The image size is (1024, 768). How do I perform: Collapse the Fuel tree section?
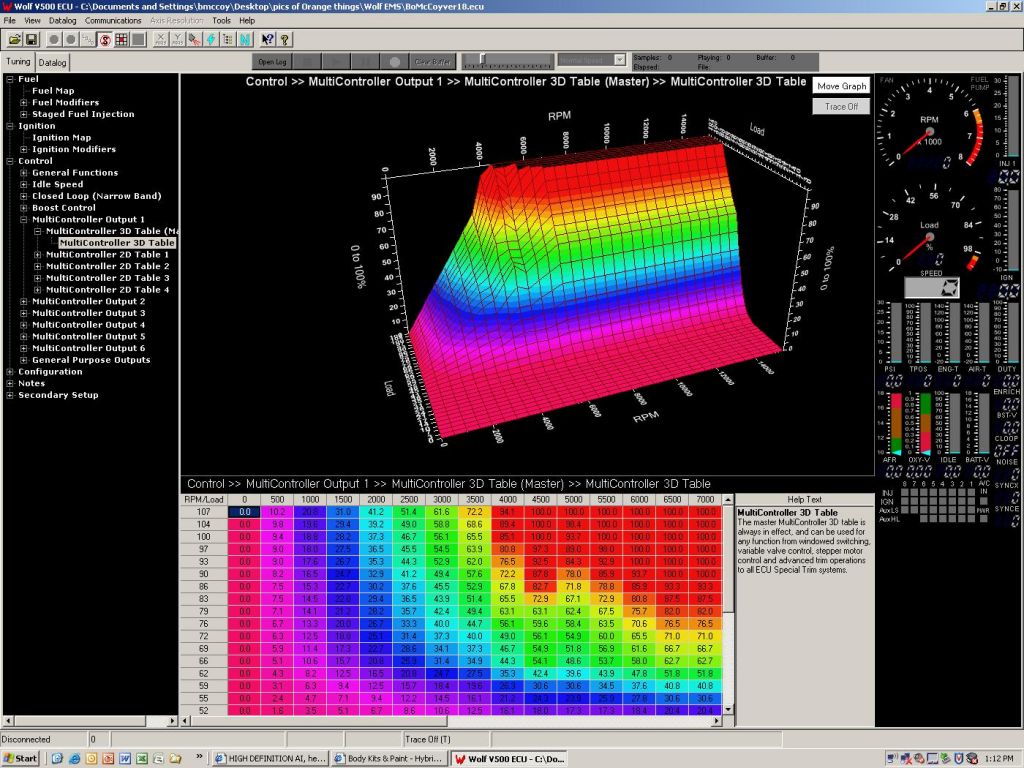click(10, 79)
